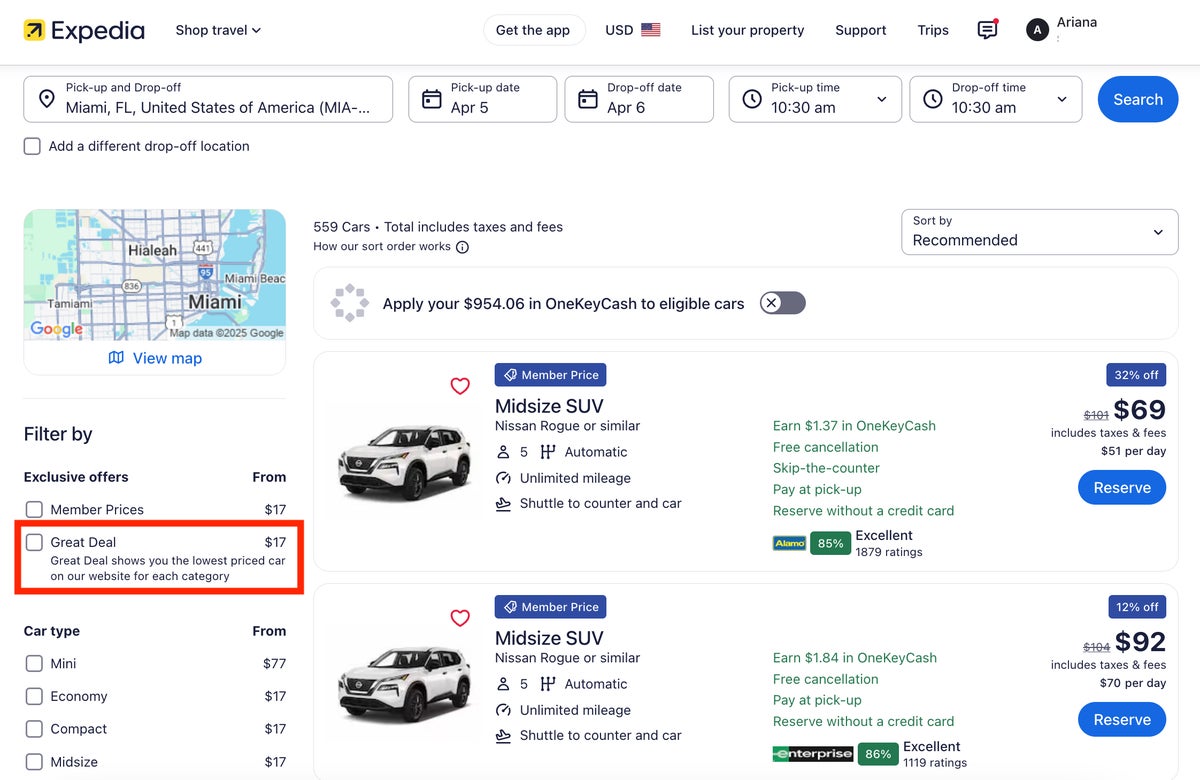Click the location pin icon in pick-up field
Screen dimensions: 1200x780
click(46, 99)
